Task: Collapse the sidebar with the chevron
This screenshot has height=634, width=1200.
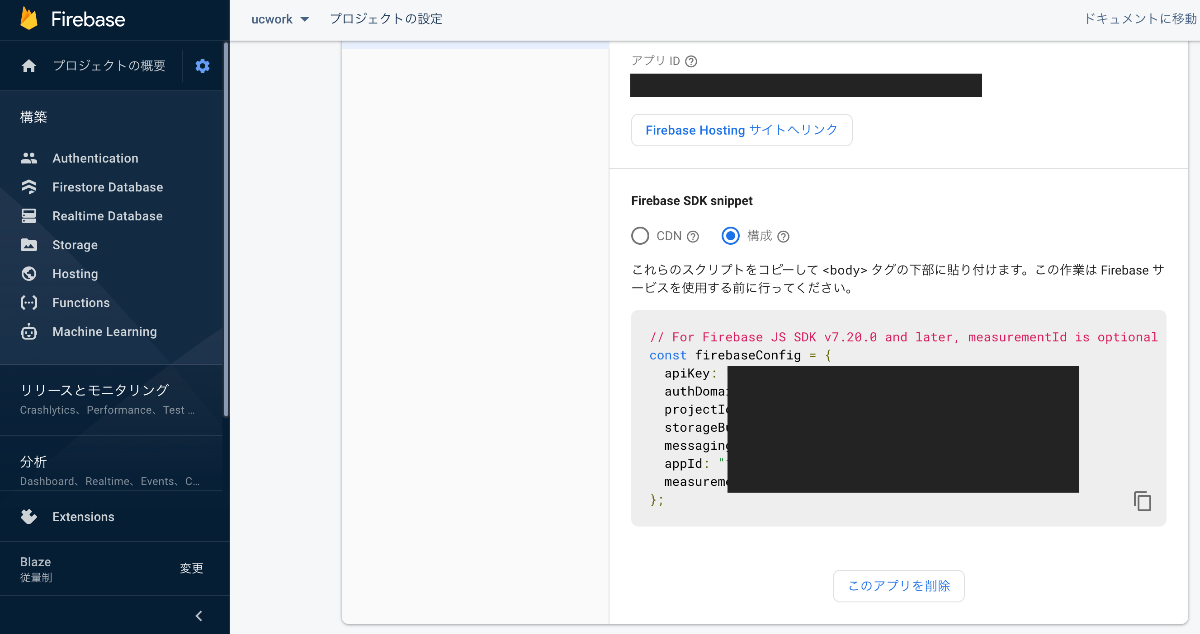Action: [199, 616]
